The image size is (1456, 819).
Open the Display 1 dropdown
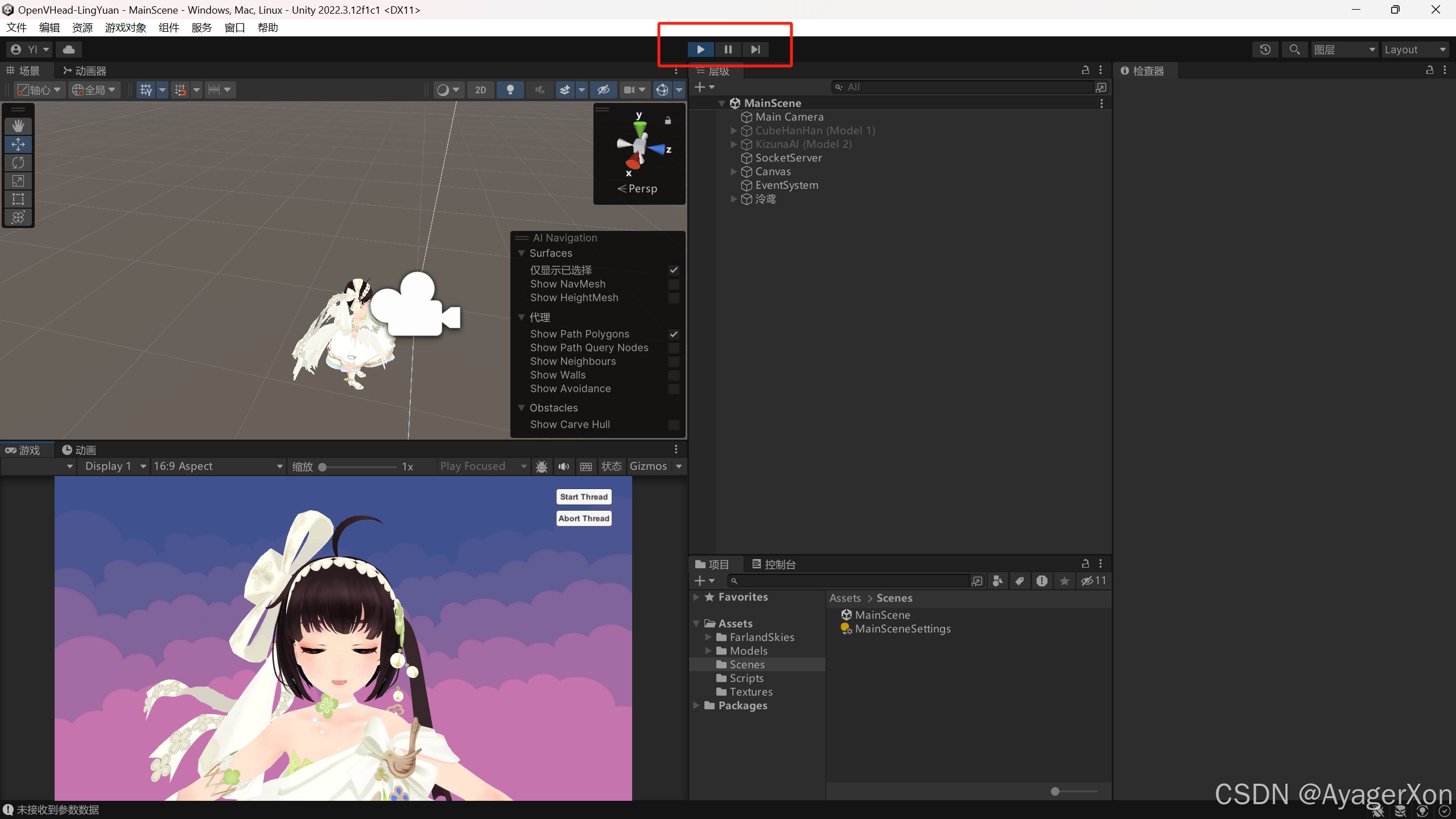[115, 466]
